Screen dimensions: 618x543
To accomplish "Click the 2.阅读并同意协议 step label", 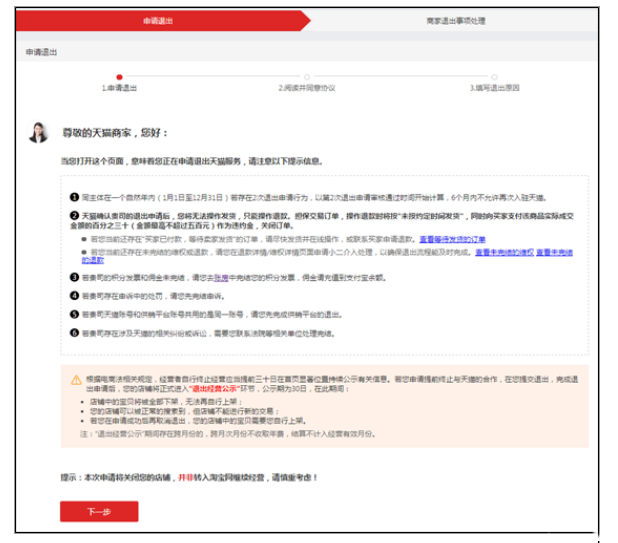I will tap(307, 88).
